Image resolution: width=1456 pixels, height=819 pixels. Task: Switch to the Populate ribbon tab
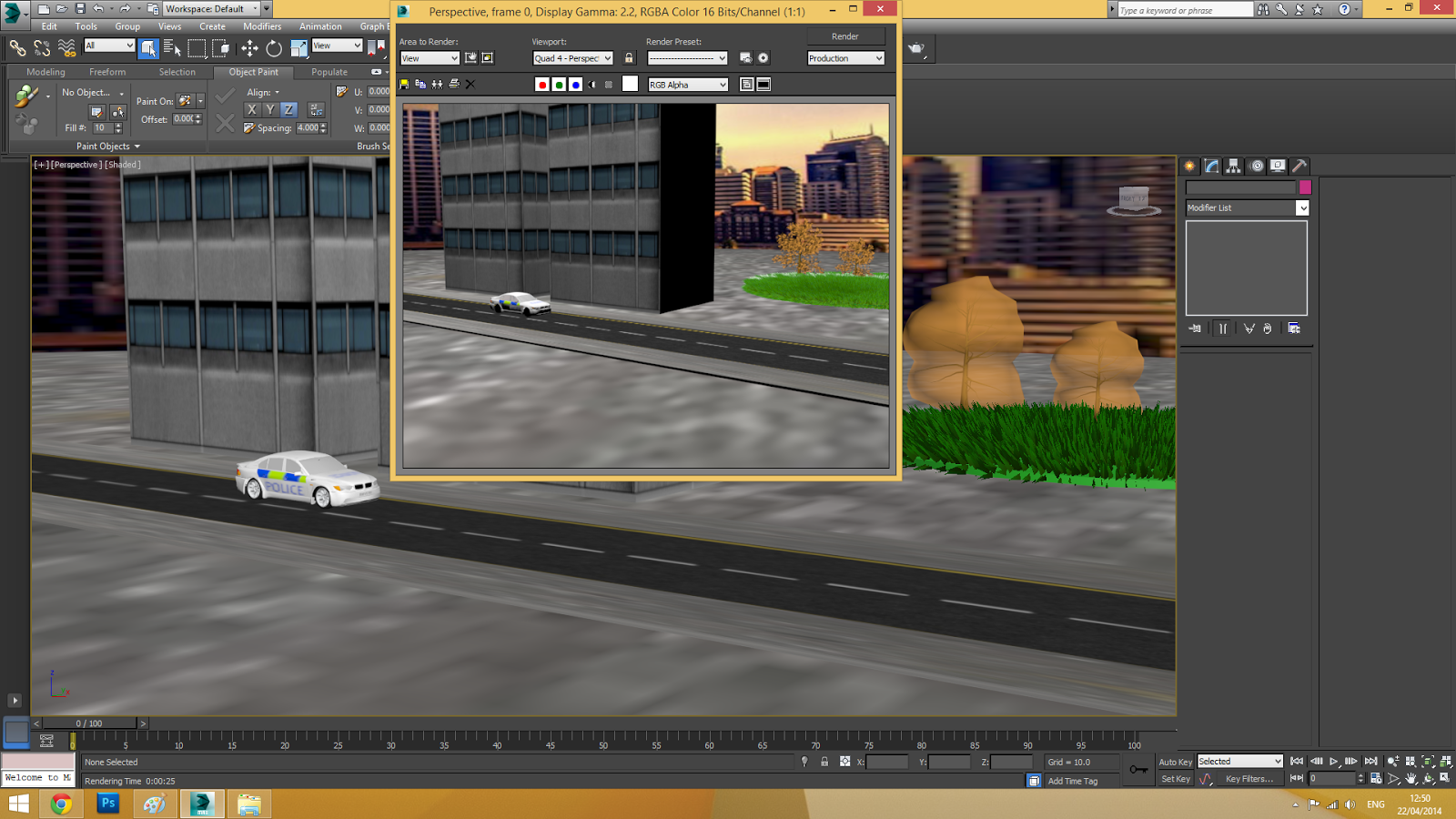point(328,72)
